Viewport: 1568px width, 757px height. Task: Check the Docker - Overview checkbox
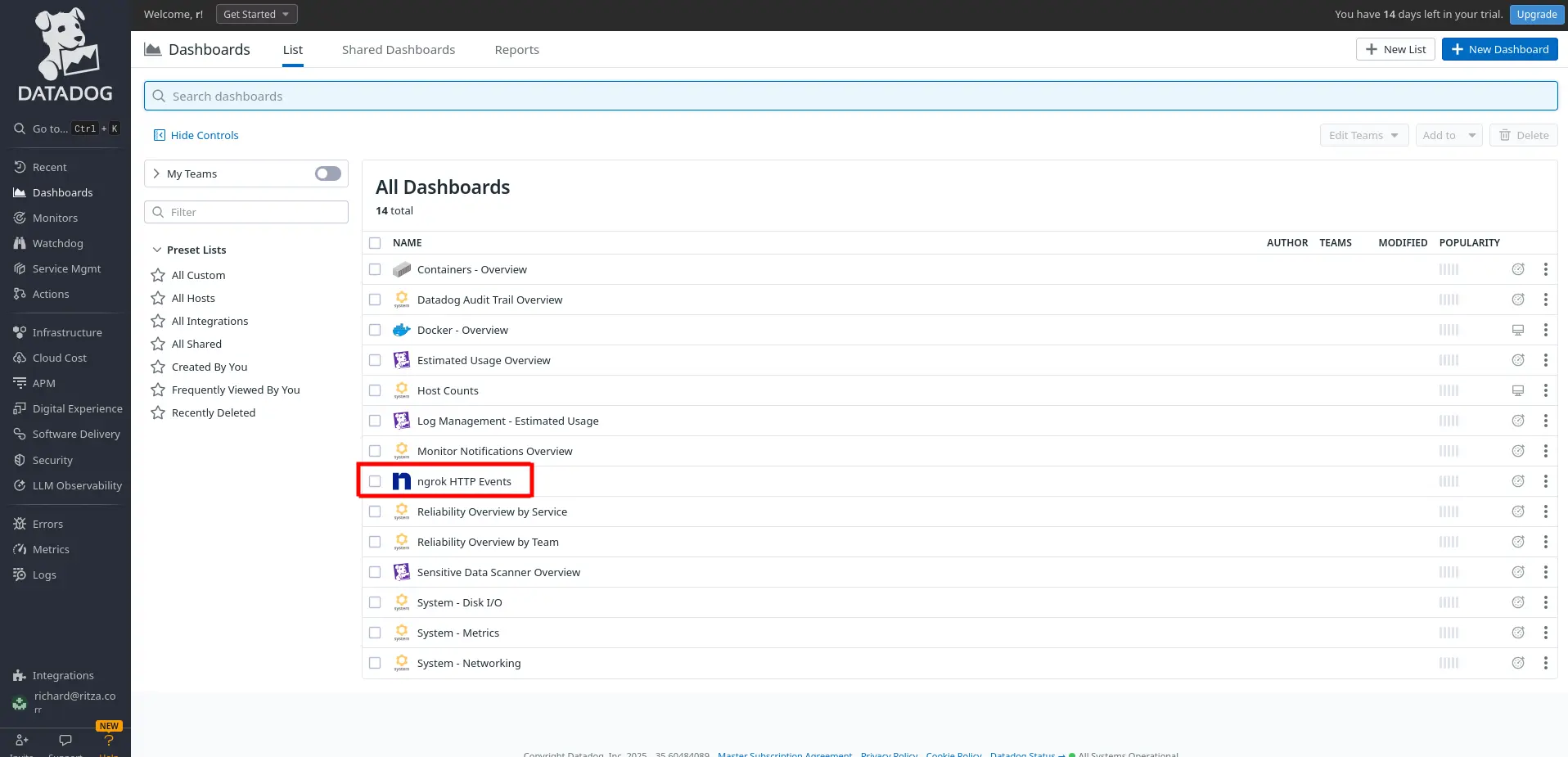(x=375, y=330)
